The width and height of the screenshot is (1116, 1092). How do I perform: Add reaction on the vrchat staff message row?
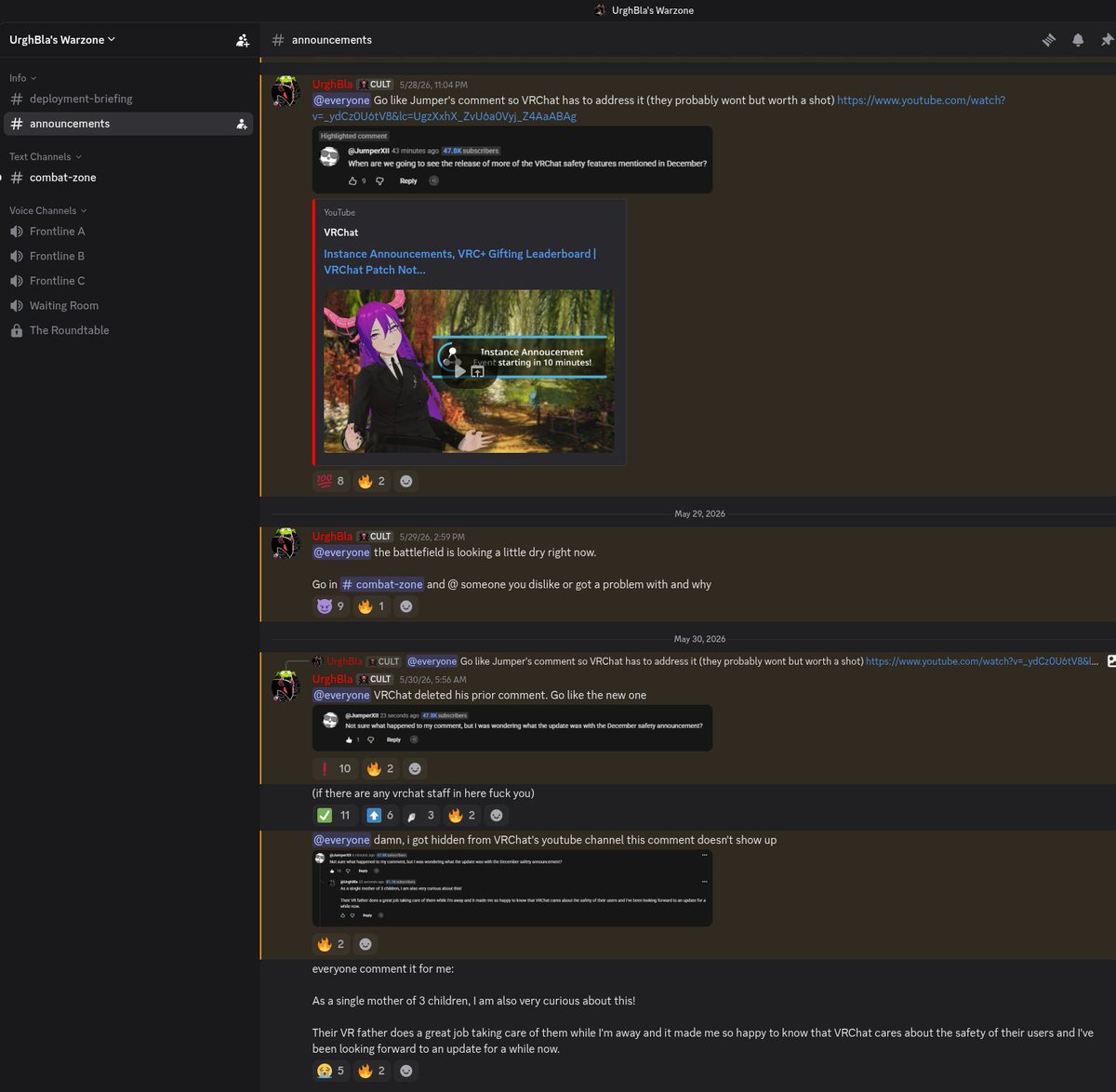point(497,815)
